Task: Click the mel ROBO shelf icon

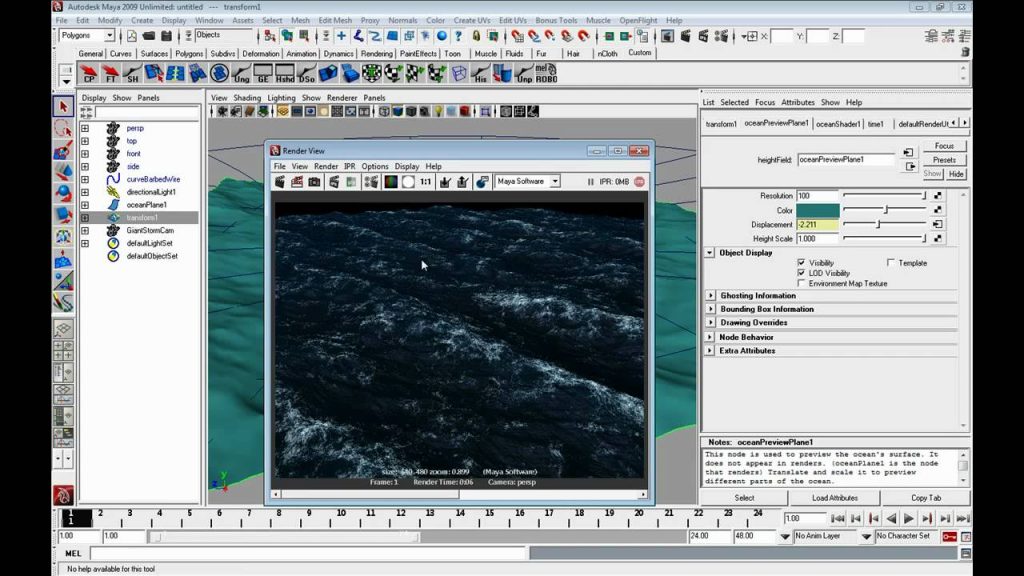Action: tap(546, 74)
